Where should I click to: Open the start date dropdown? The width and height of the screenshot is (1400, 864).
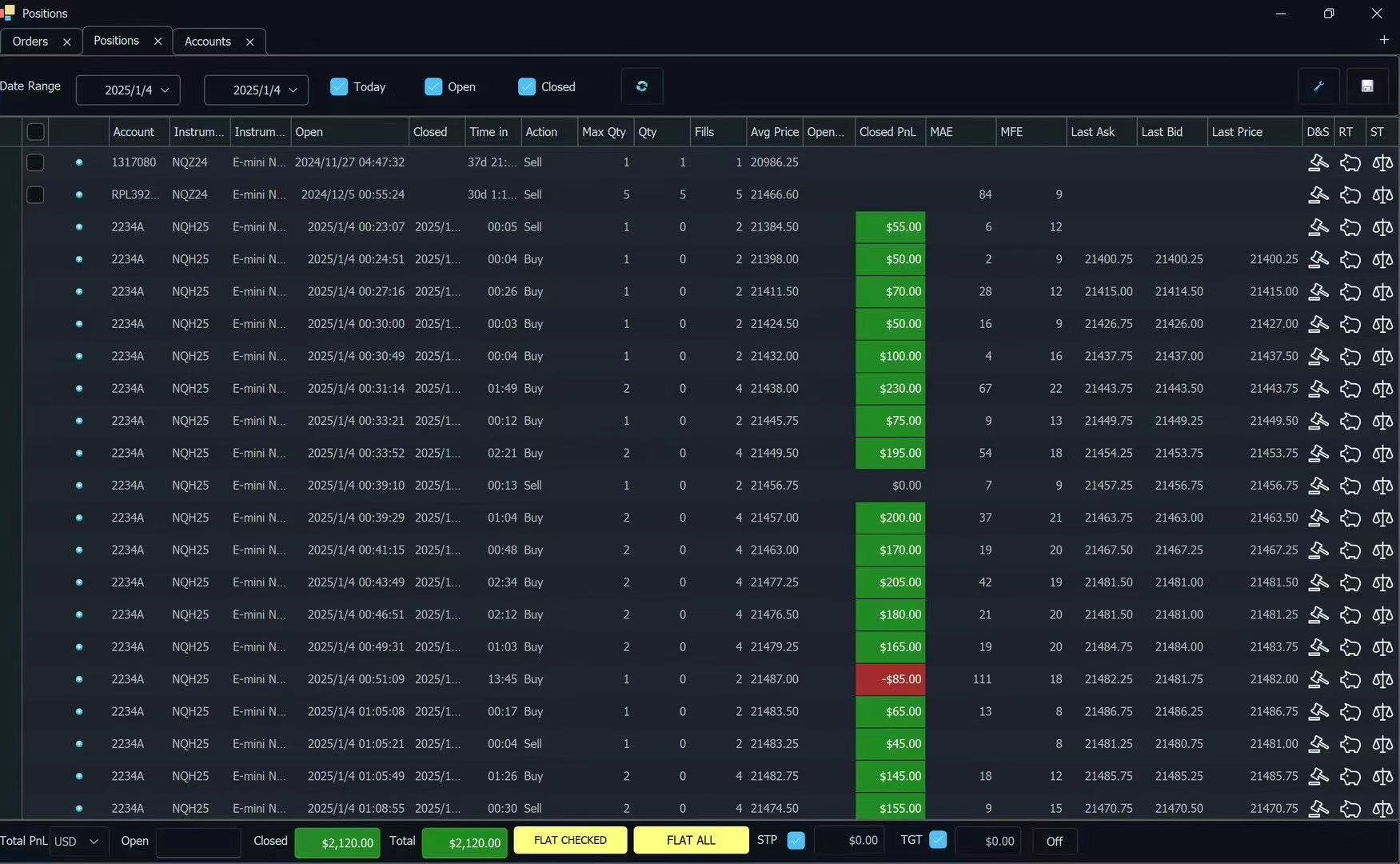pyautogui.click(x=128, y=90)
